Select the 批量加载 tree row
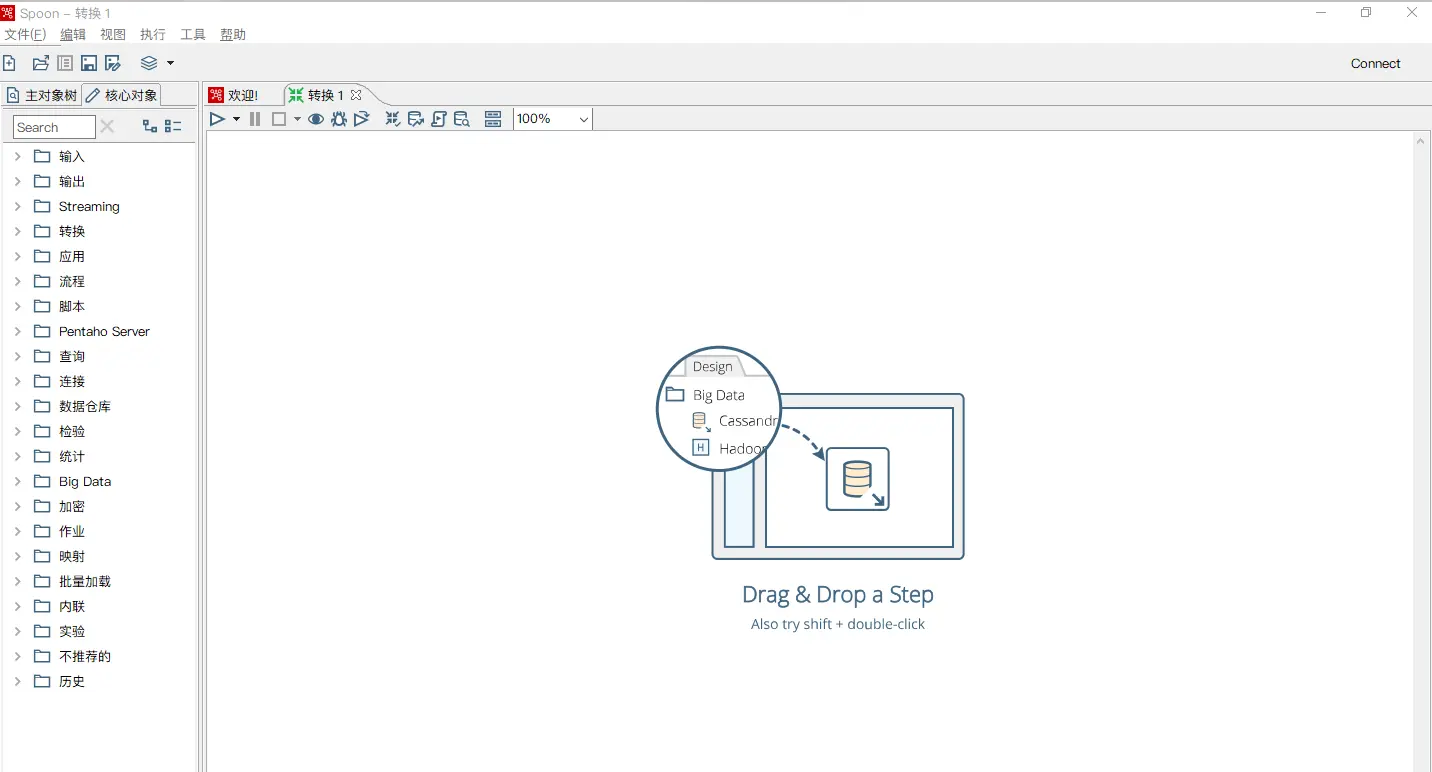This screenshot has height=772, width=1432. tap(100, 581)
